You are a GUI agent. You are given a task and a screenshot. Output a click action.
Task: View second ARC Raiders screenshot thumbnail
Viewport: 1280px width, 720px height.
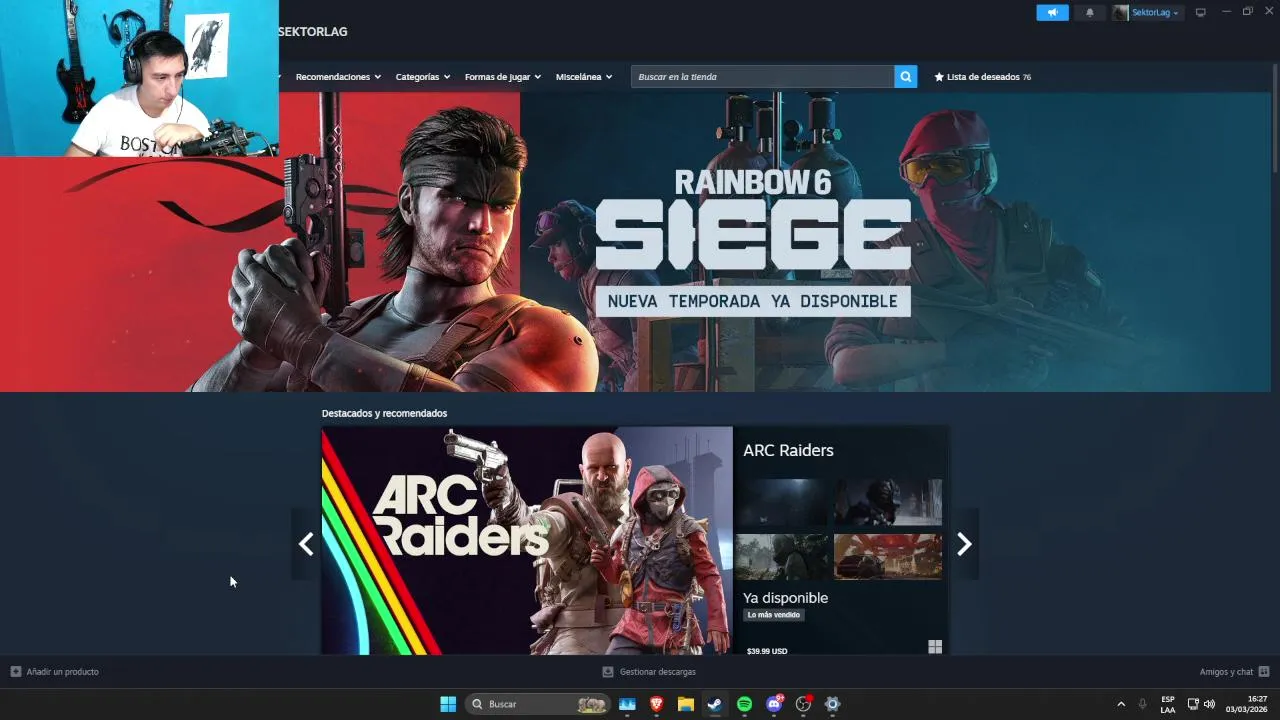(x=888, y=502)
